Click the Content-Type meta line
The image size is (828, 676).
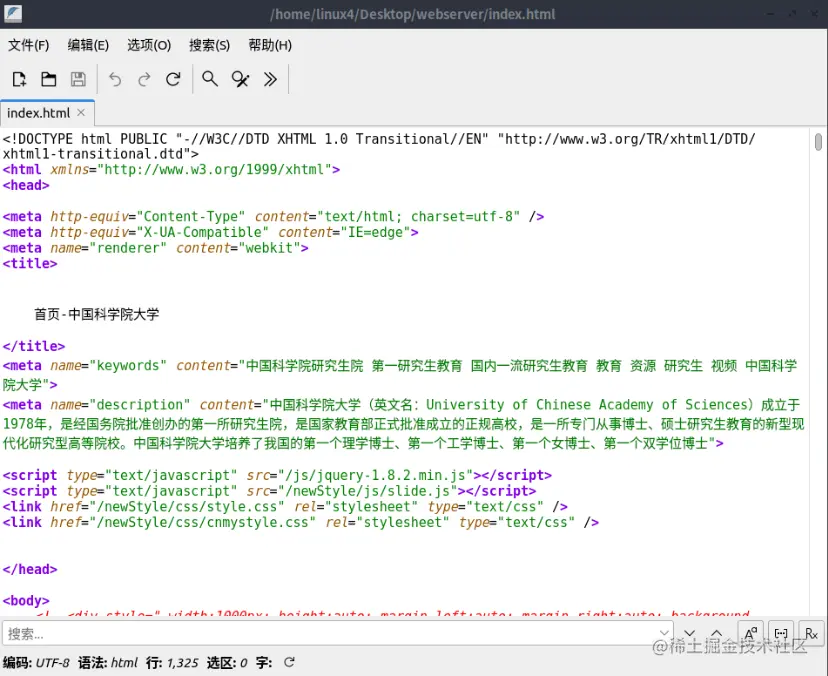tap(273, 217)
